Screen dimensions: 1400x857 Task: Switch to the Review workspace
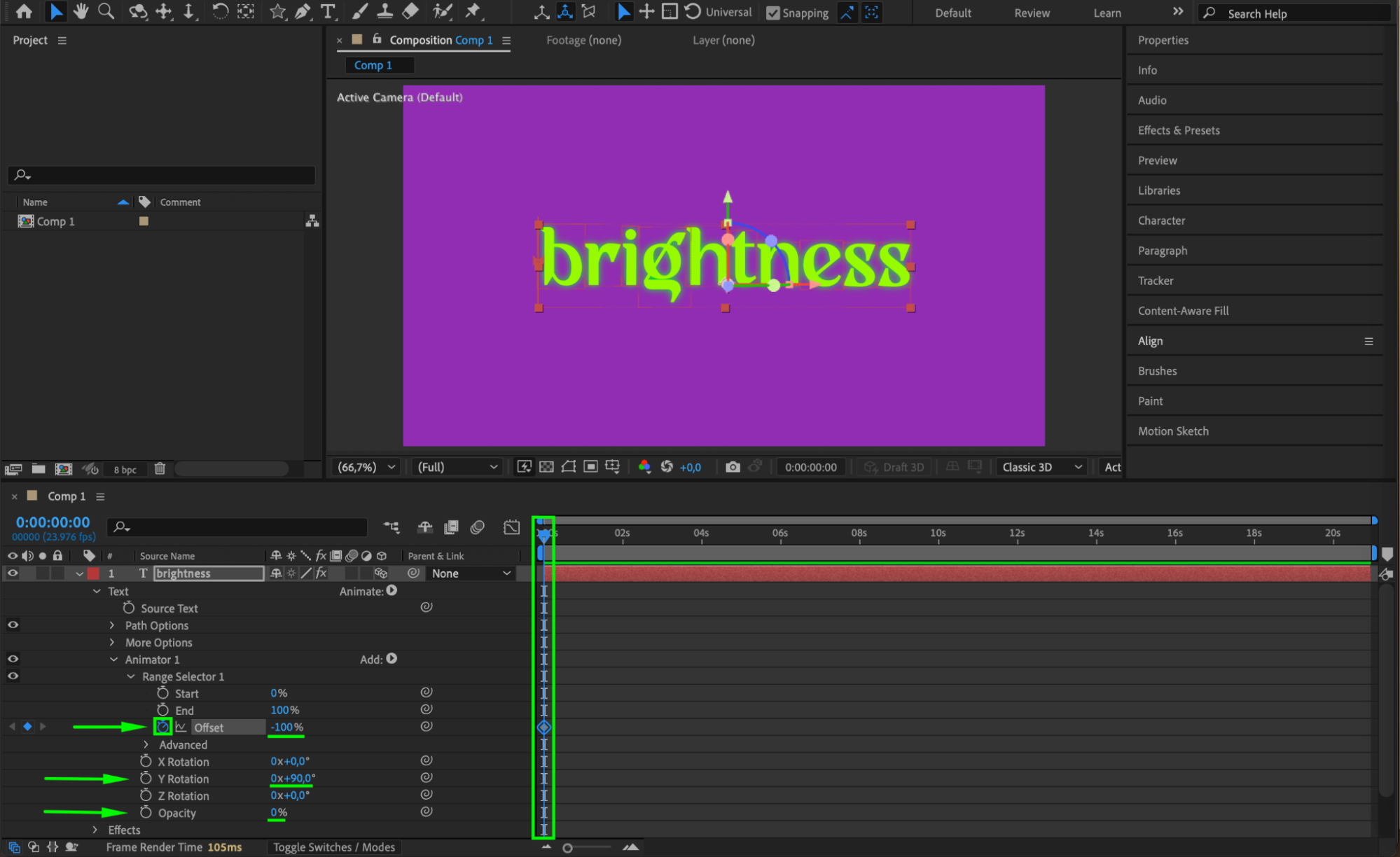(1032, 13)
